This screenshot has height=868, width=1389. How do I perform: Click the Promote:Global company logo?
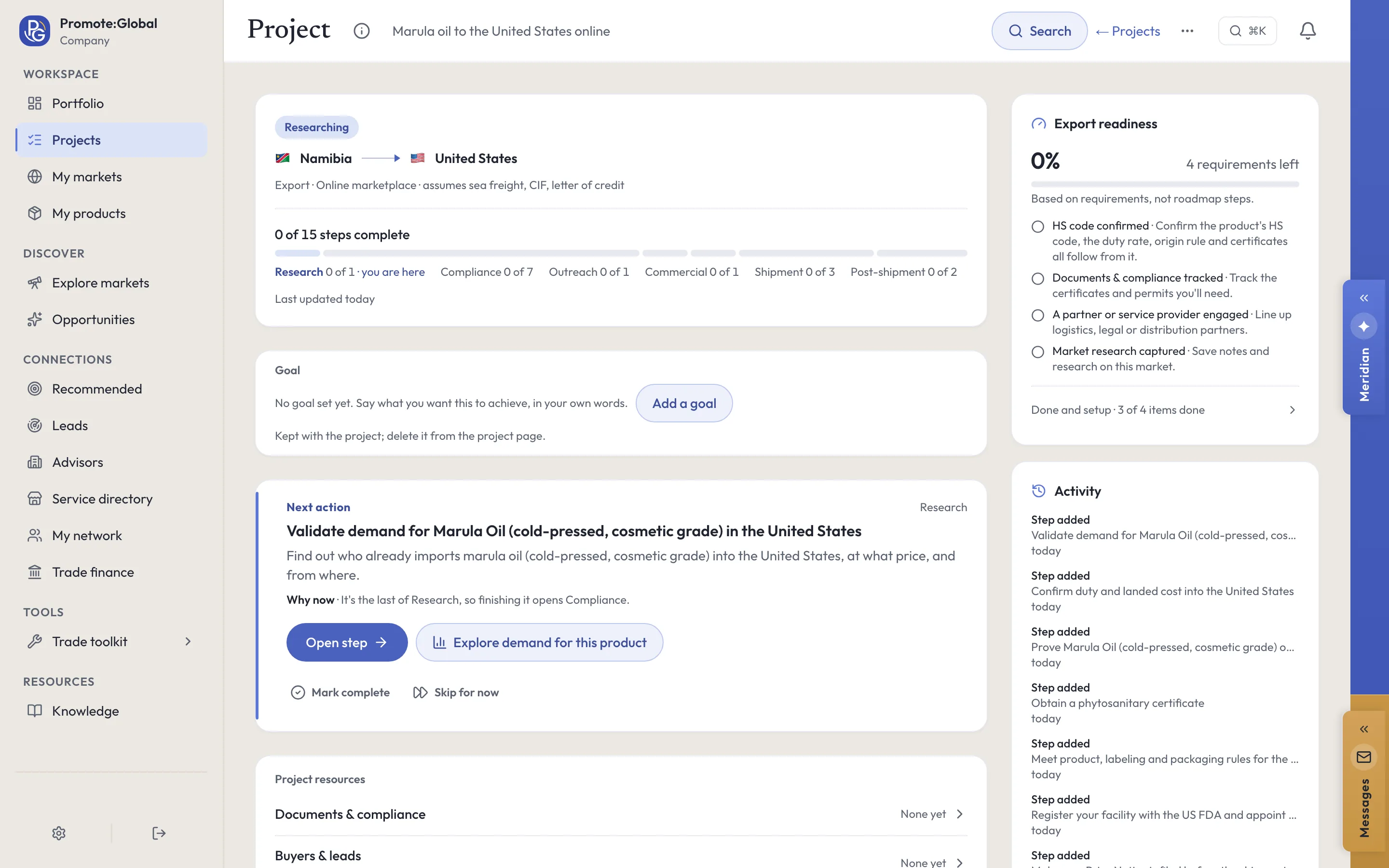(x=34, y=31)
